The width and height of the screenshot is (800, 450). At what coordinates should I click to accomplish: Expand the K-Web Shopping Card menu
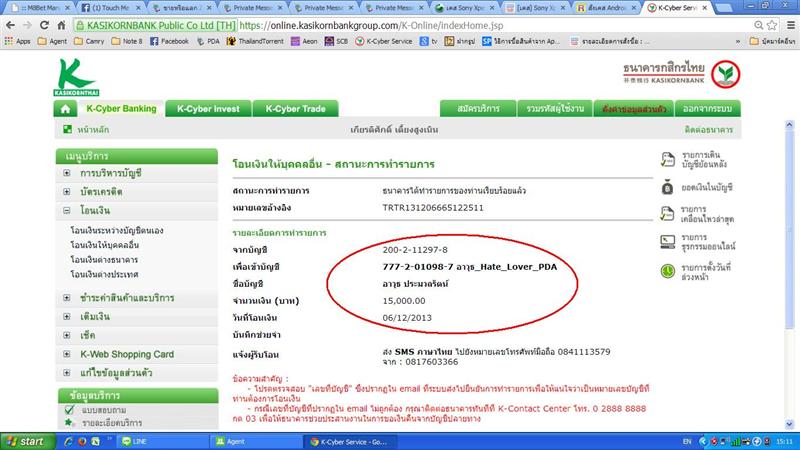click(x=67, y=354)
